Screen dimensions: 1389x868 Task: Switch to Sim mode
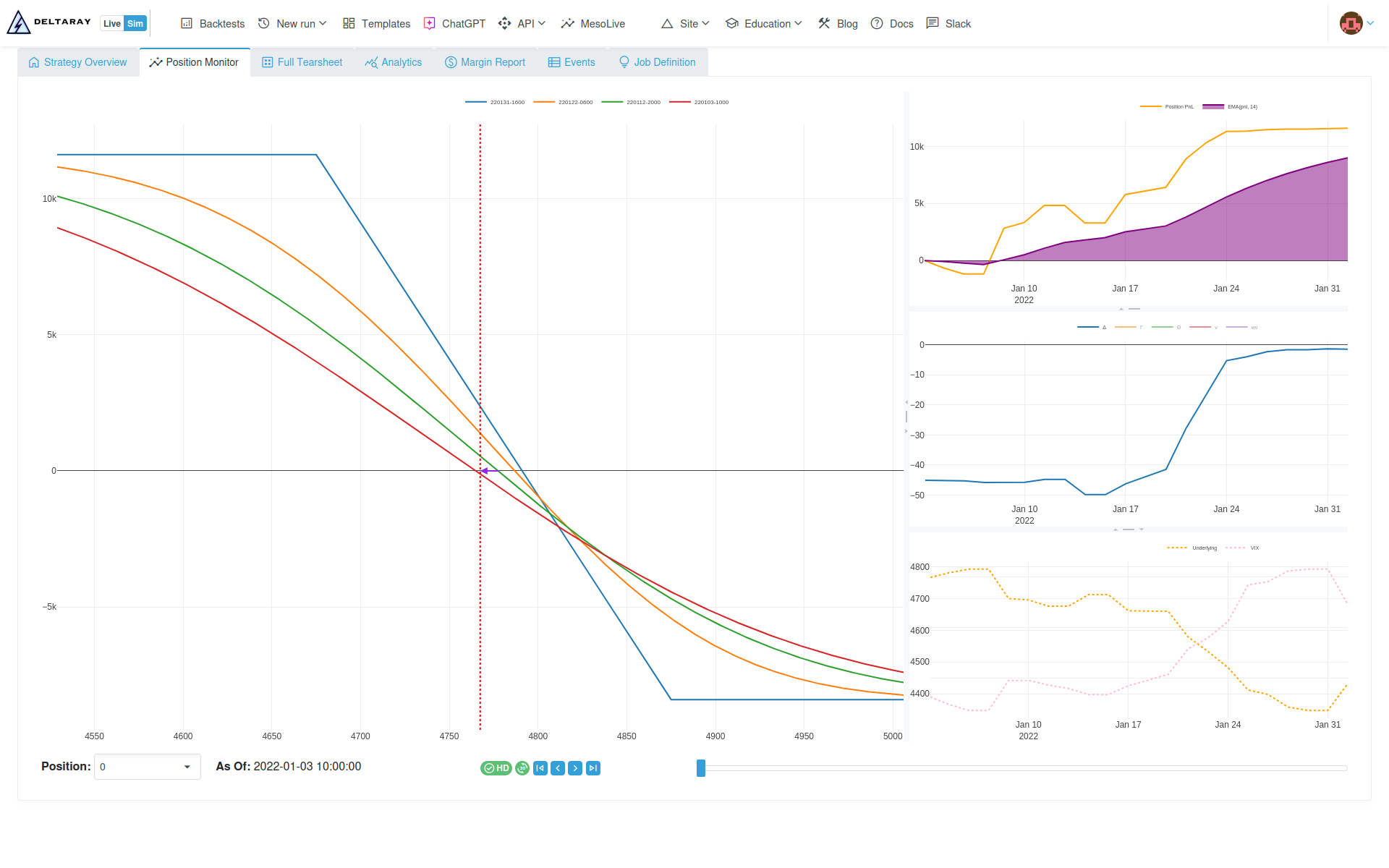135,24
